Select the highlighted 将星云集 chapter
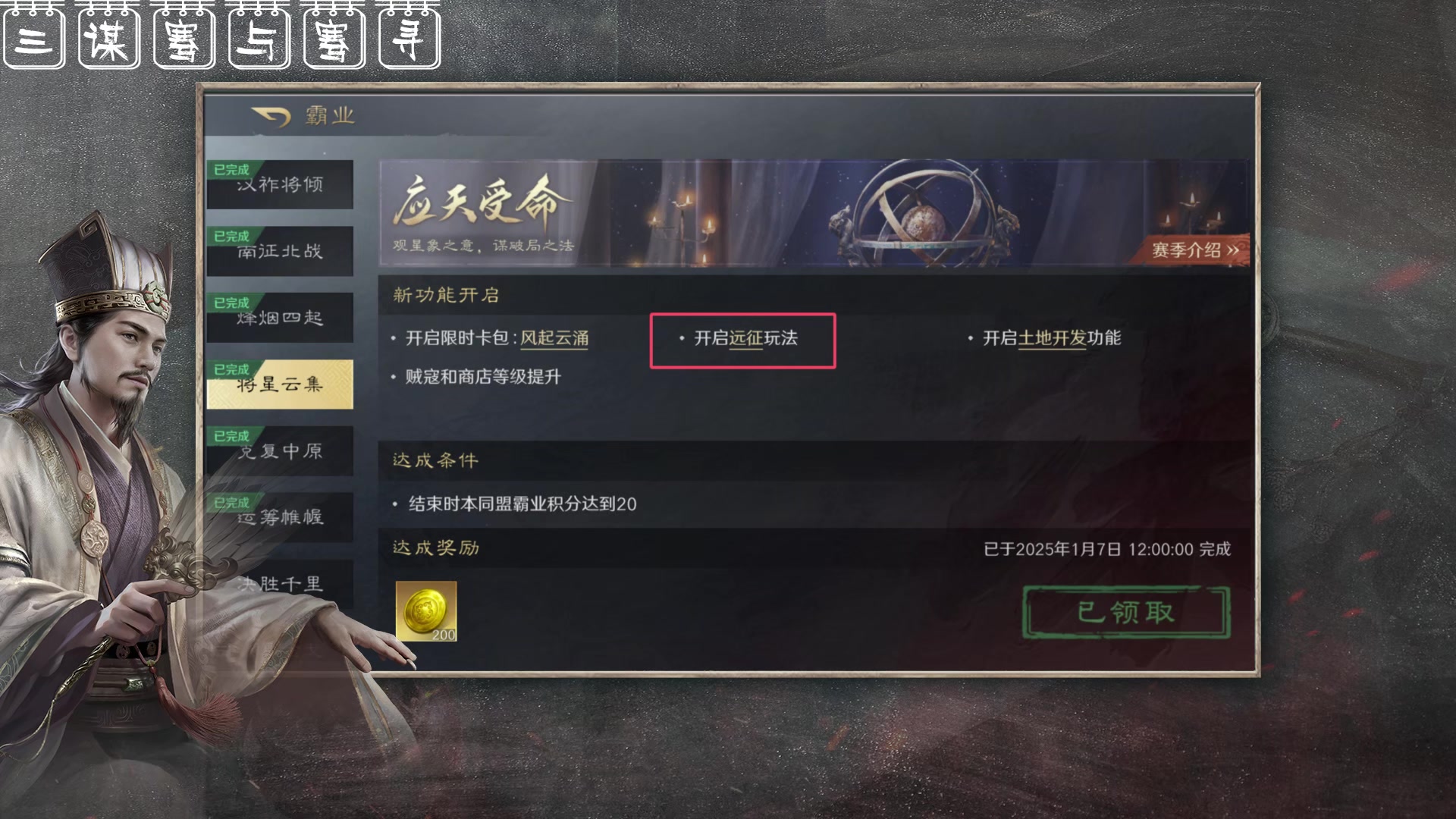The height and width of the screenshot is (819, 1456). pyautogui.click(x=280, y=384)
